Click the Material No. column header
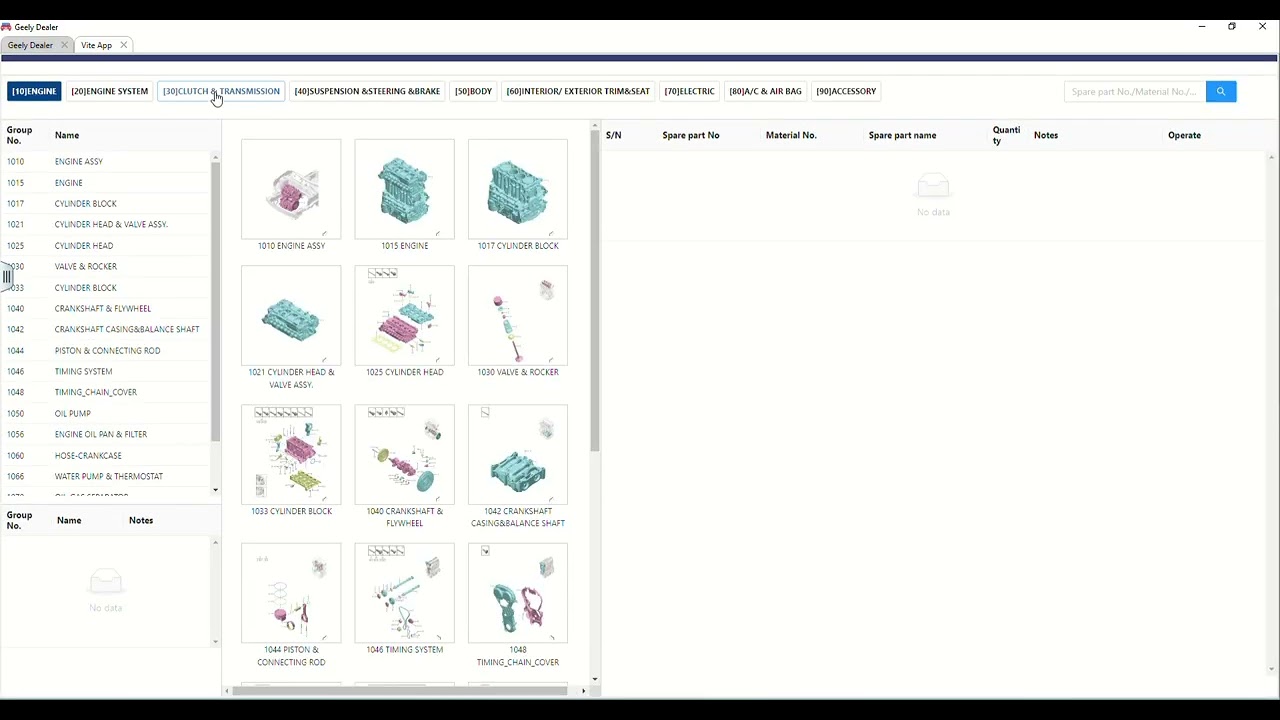 point(791,135)
